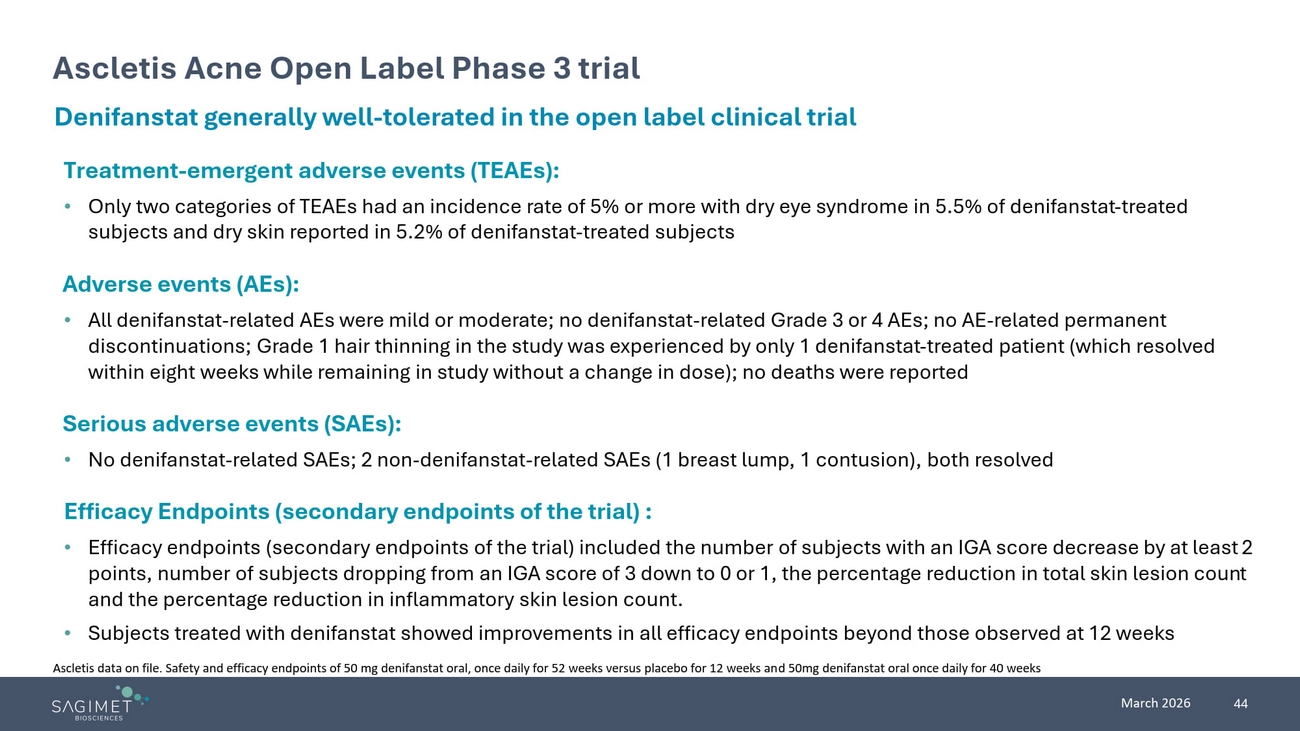The image size is (1300, 731).
Task: Click the 'Serious adverse events (SAEs):' heading
Action: click(x=231, y=424)
